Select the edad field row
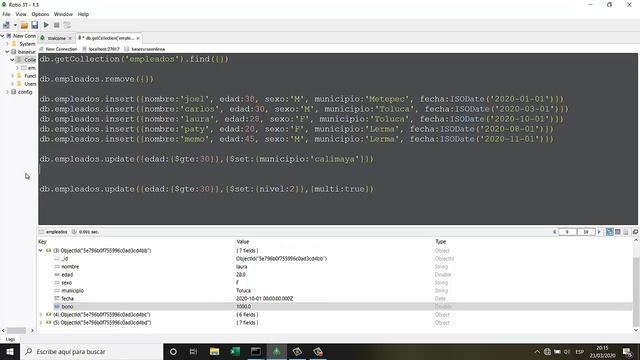Screen dimensions: 640x360 click(335, 275)
